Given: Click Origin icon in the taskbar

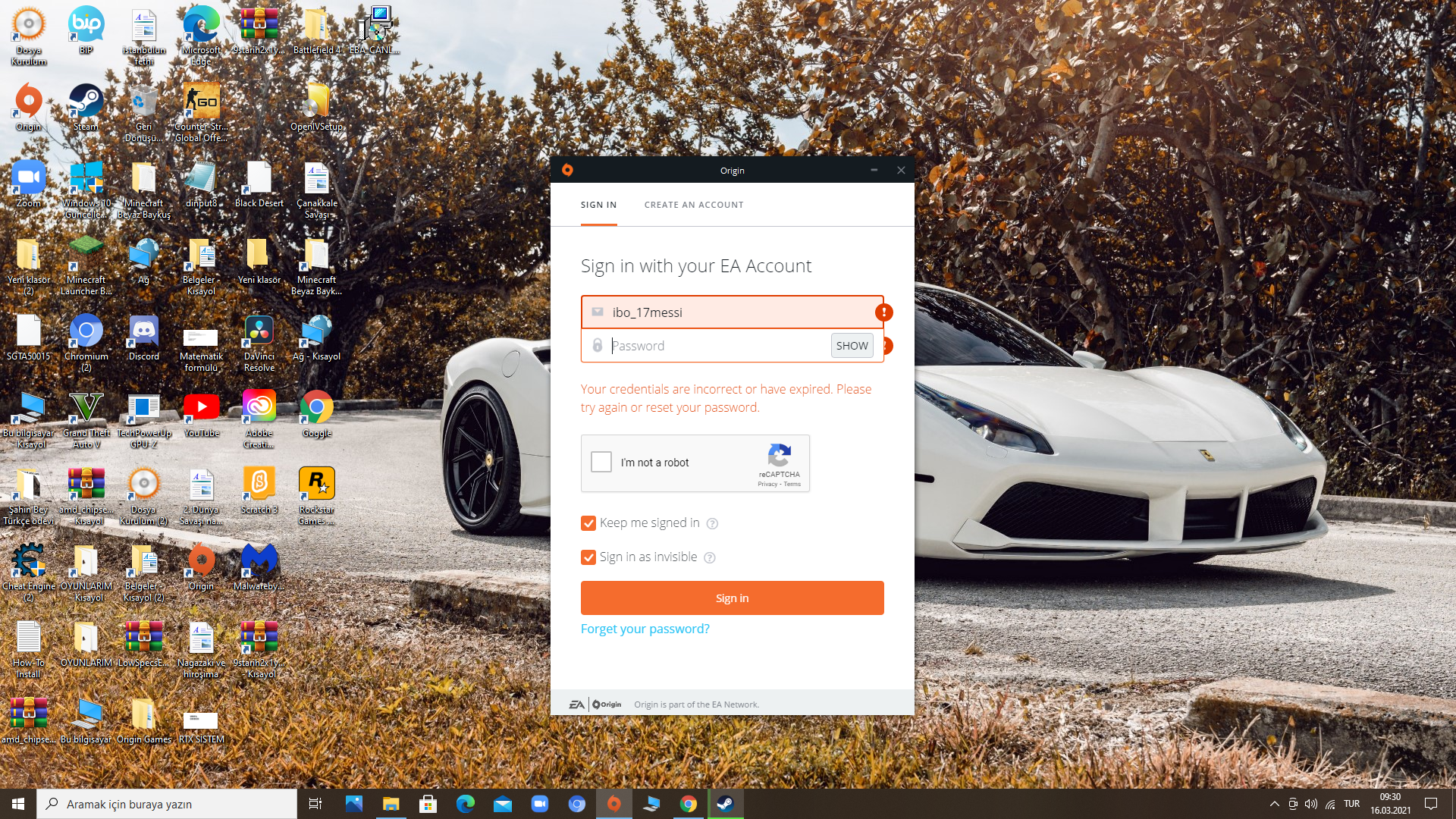Looking at the screenshot, I should [613, 804].
